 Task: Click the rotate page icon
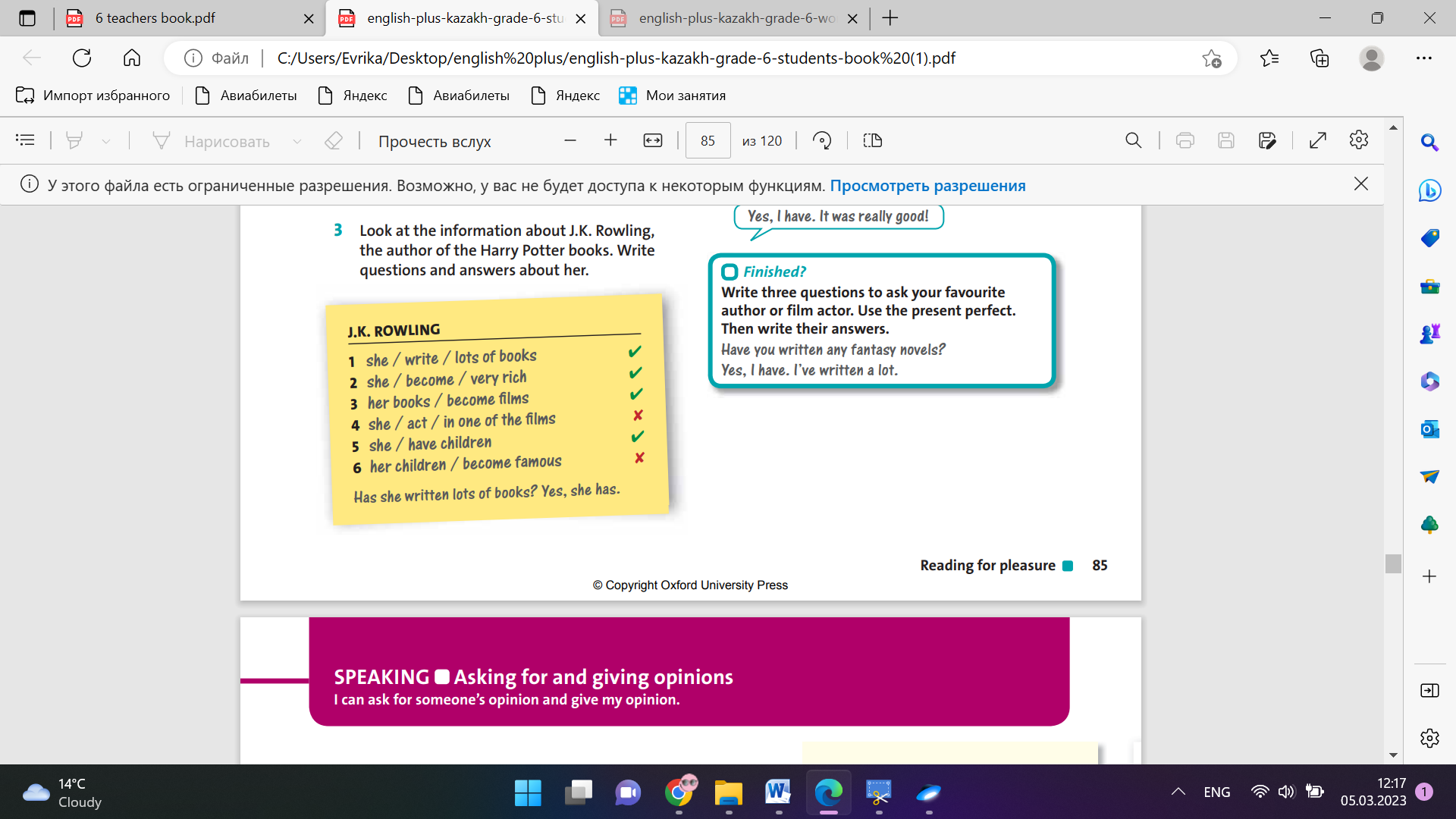[x=822, y=140]
